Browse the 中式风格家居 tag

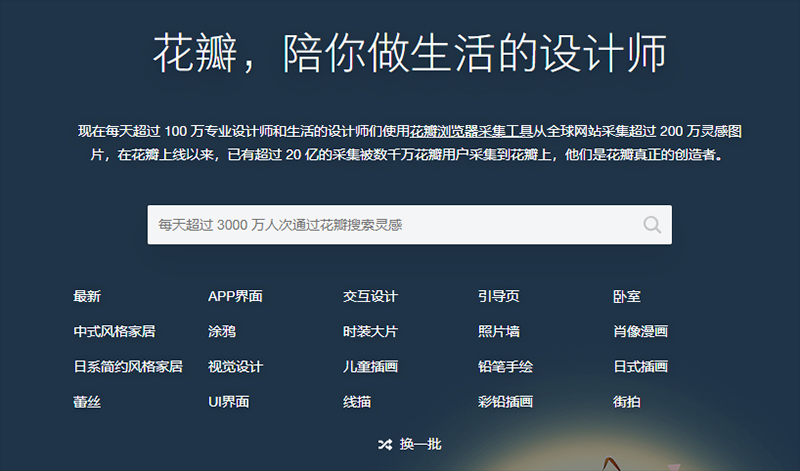coord(114,331)
